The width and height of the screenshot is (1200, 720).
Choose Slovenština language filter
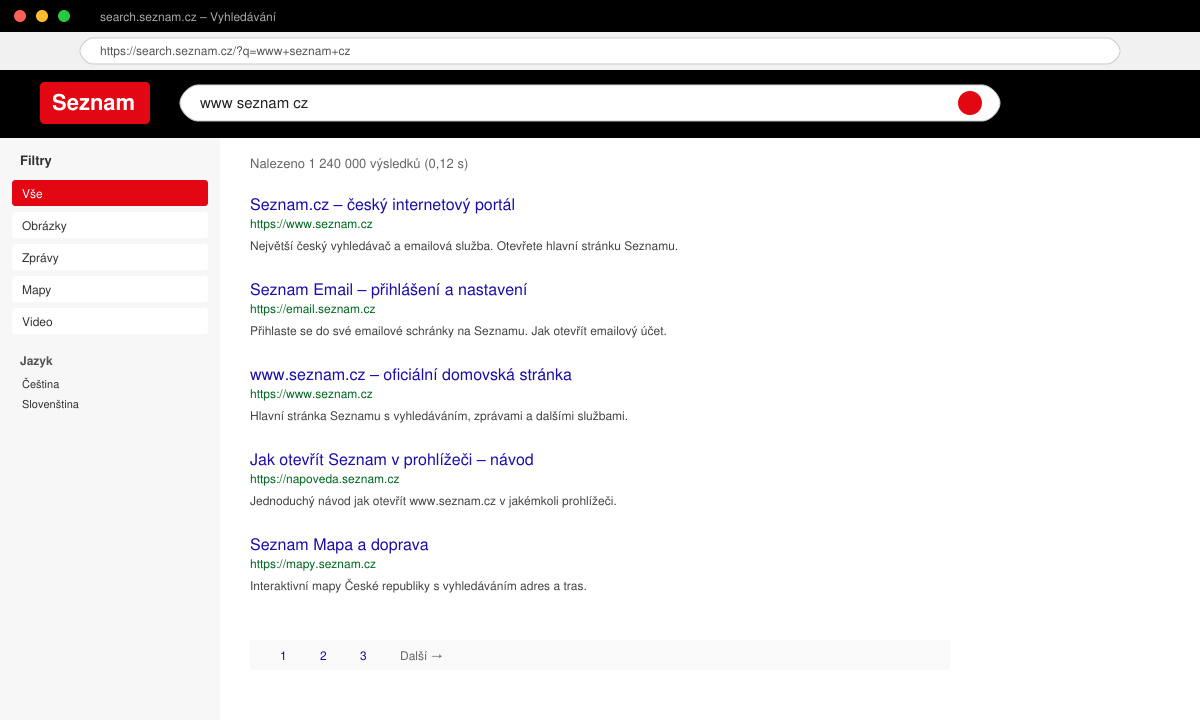point(50,405)
